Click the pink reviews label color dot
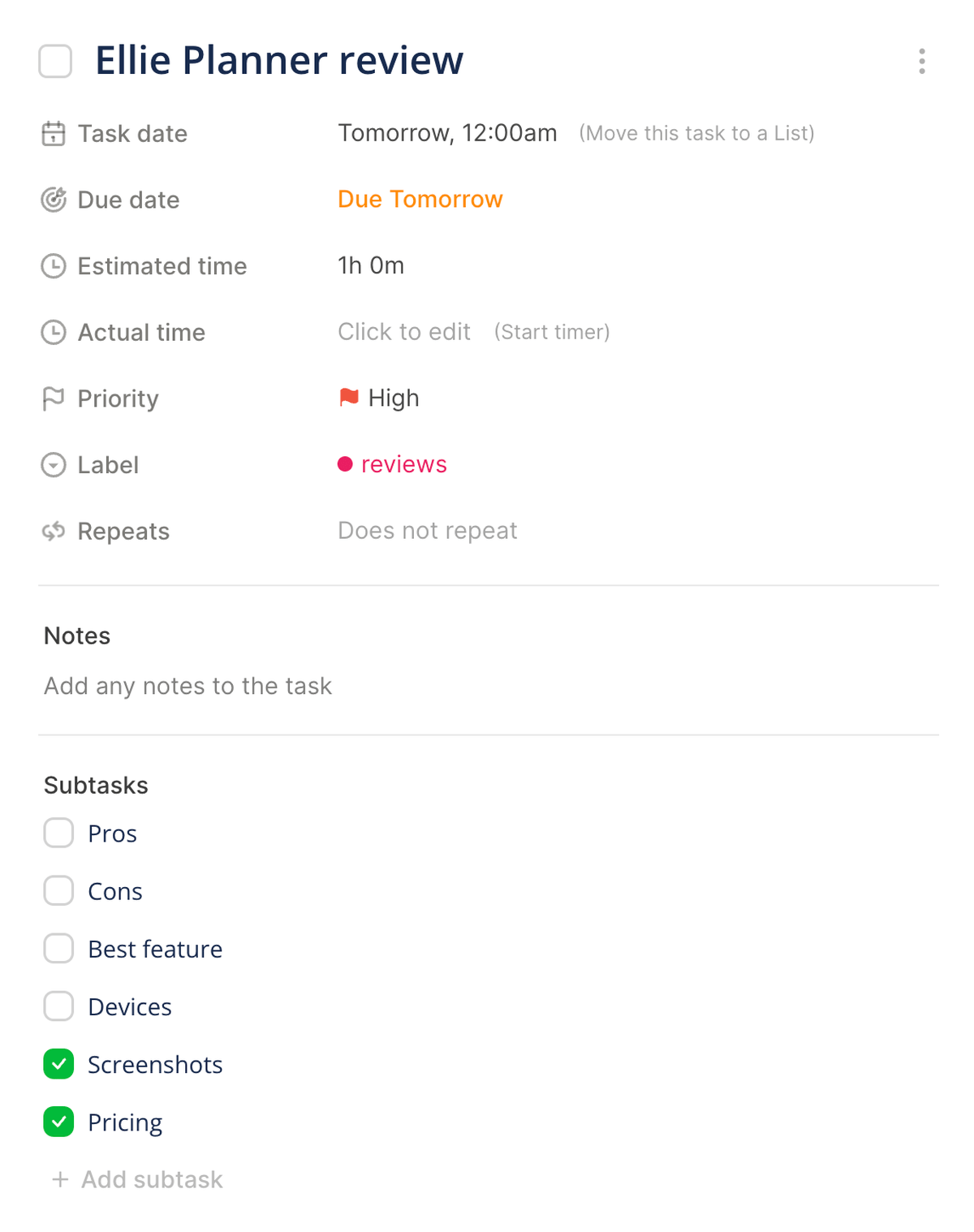This screenshot has height=1232, width=974. [x=345, y=464]
